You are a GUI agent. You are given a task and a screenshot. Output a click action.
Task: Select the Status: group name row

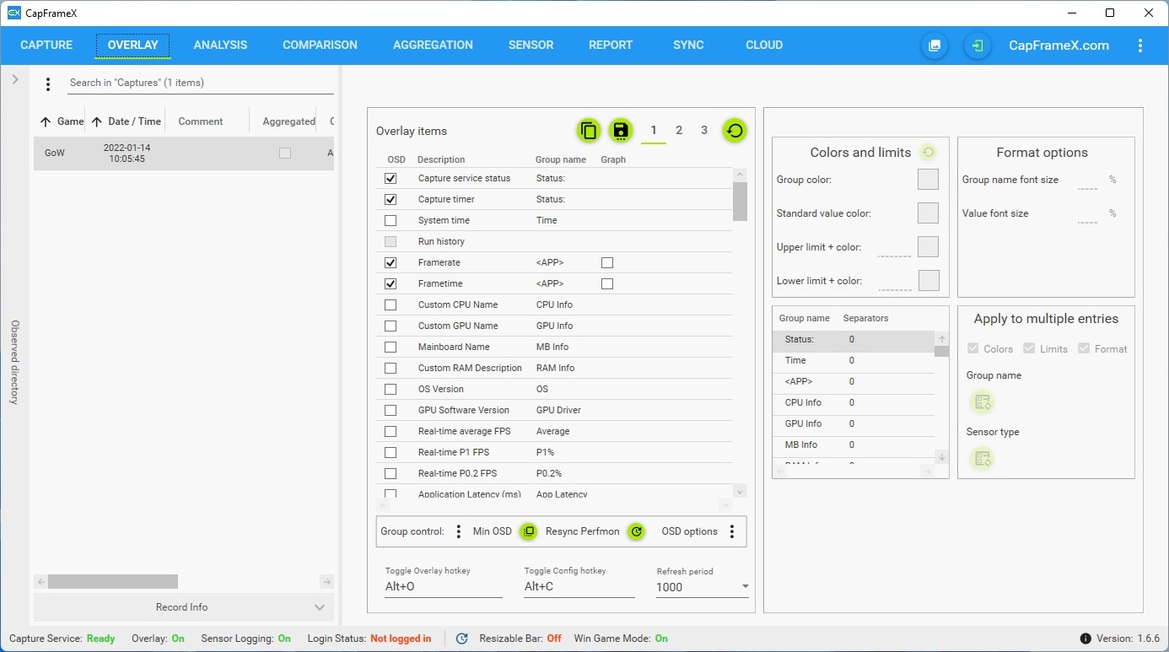click(x=854, y=340)
